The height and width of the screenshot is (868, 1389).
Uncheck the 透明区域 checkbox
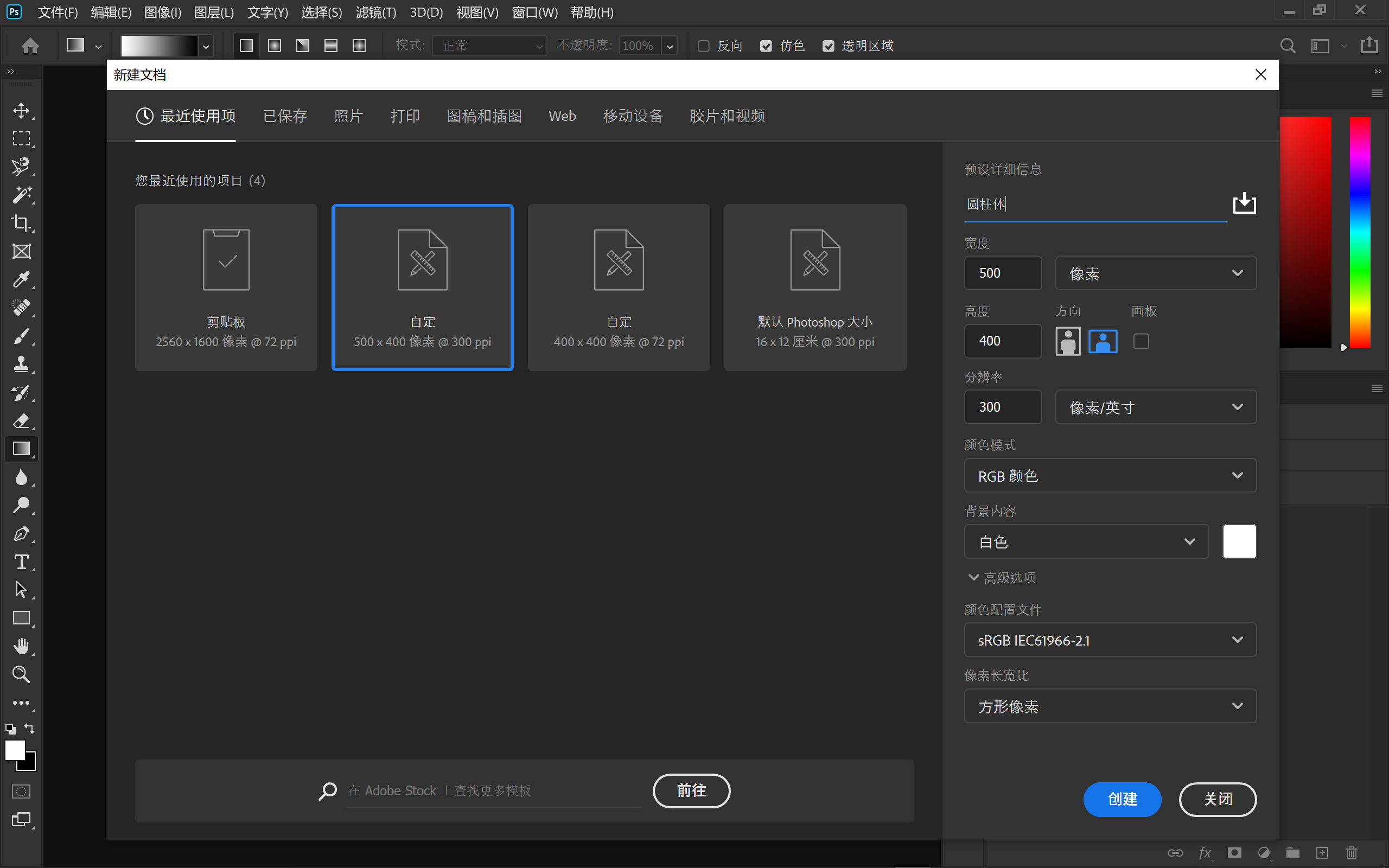tap(828, 46)
